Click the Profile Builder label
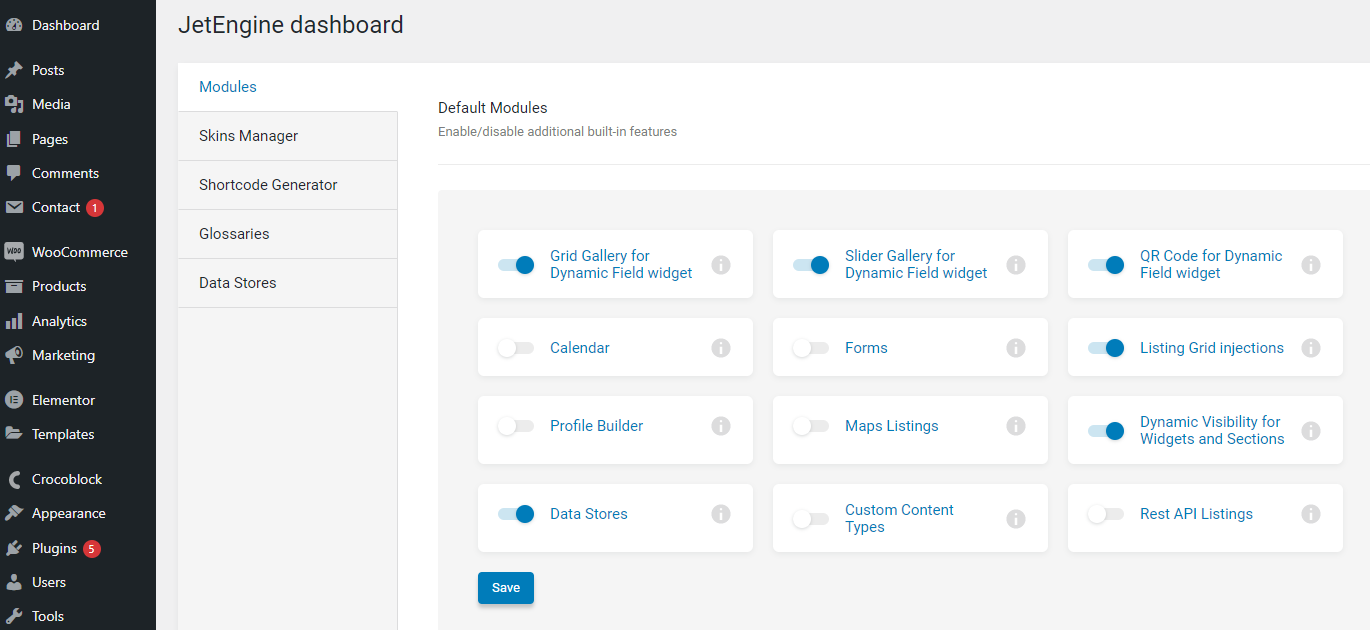 click(597, 426)
